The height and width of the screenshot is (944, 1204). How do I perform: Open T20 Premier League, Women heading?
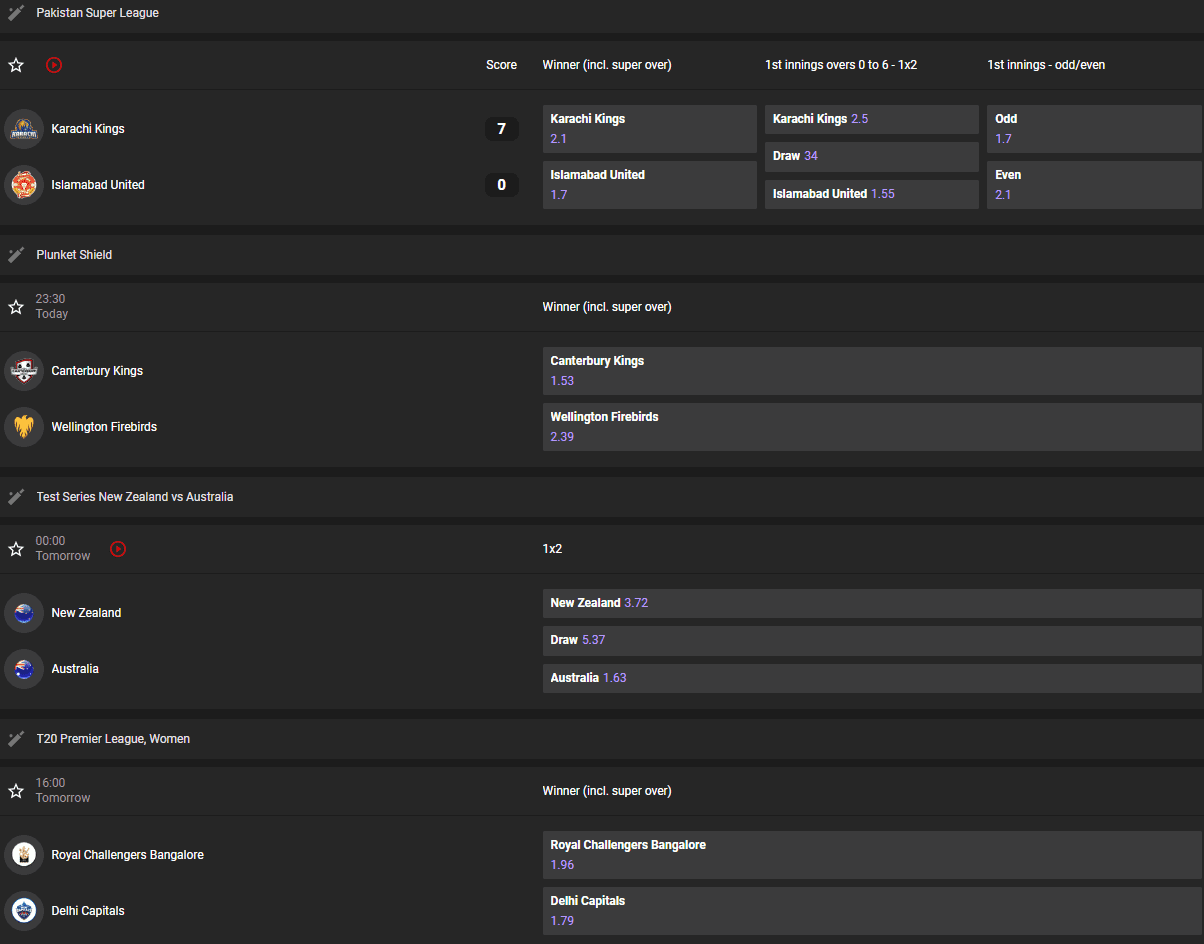[x=113, y=739]
